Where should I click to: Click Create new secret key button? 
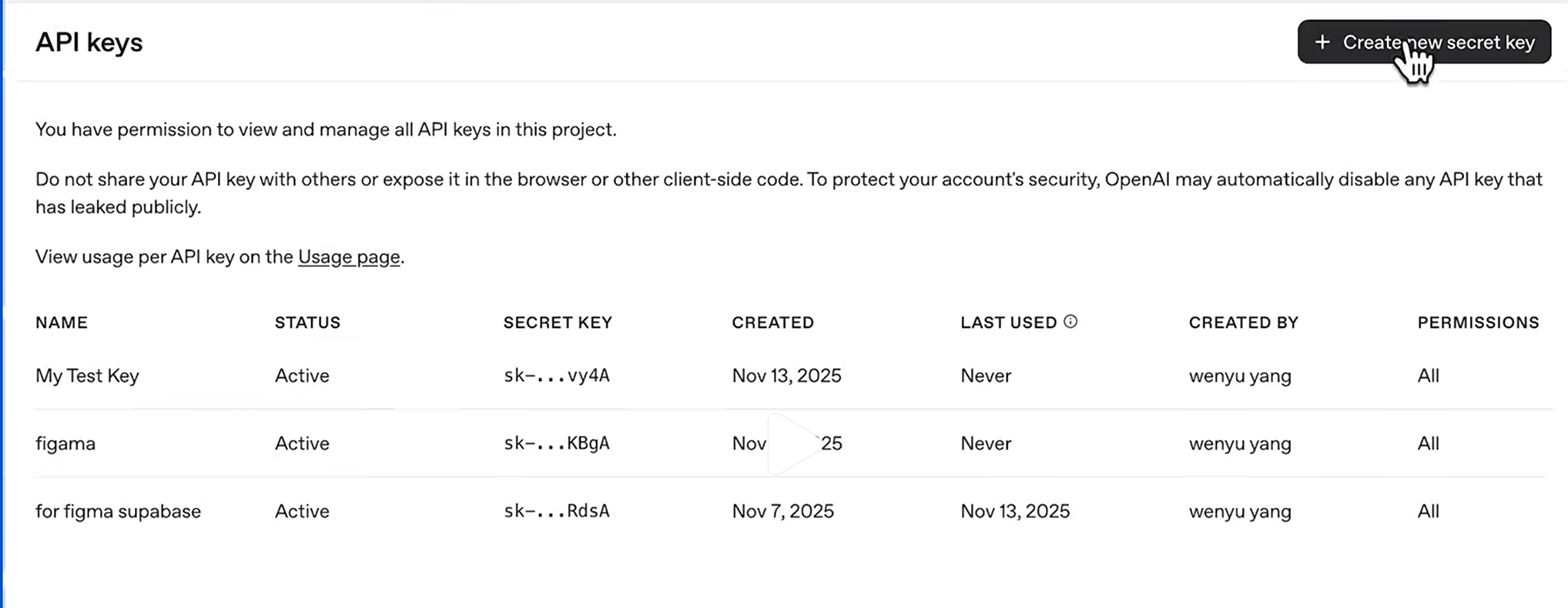point(1423,42)
